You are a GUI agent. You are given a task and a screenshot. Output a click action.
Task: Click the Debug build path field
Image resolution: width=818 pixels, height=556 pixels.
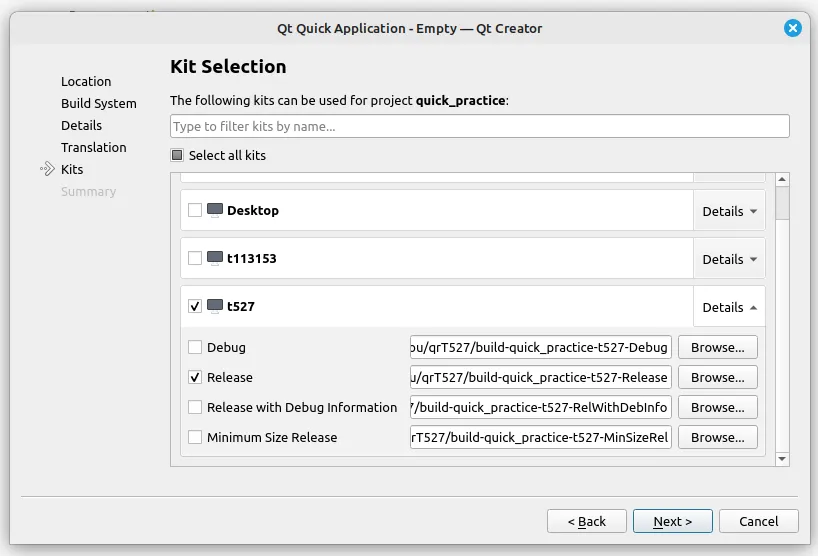click(x=540, y=347)
